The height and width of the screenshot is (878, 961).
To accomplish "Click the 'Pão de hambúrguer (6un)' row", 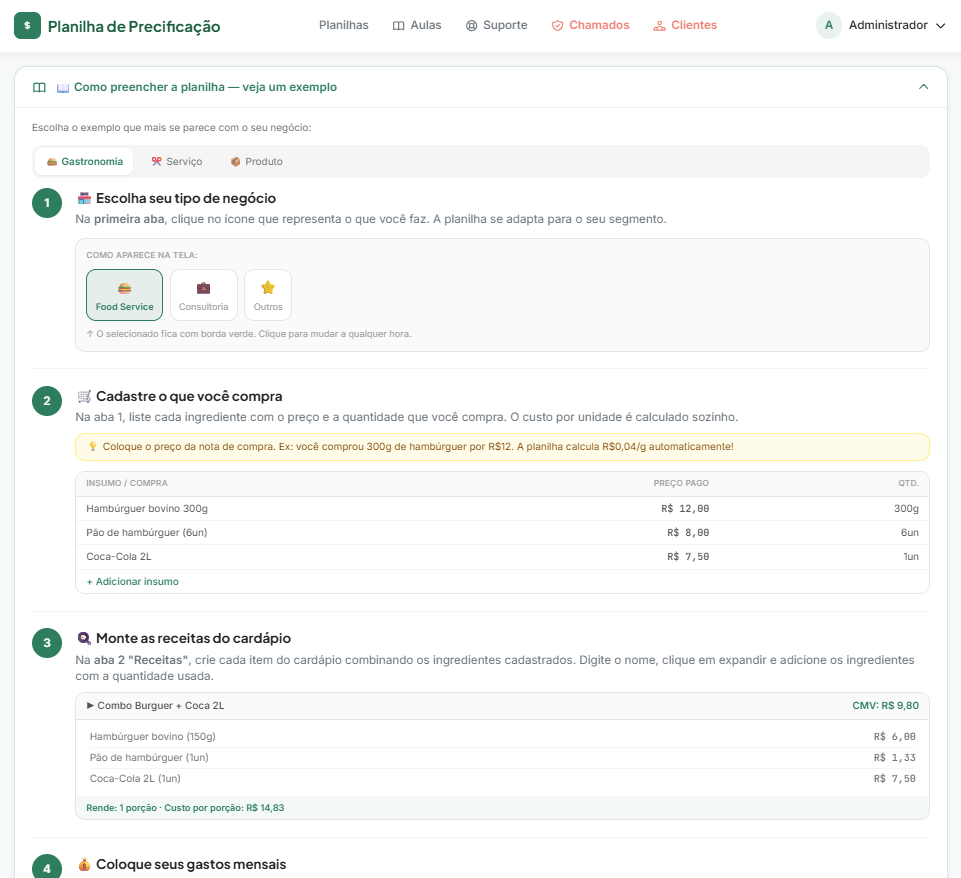I will tap(502, 532).
